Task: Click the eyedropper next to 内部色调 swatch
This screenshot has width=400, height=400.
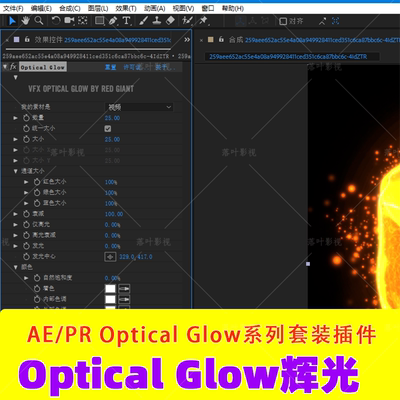Action: point(124,299)
